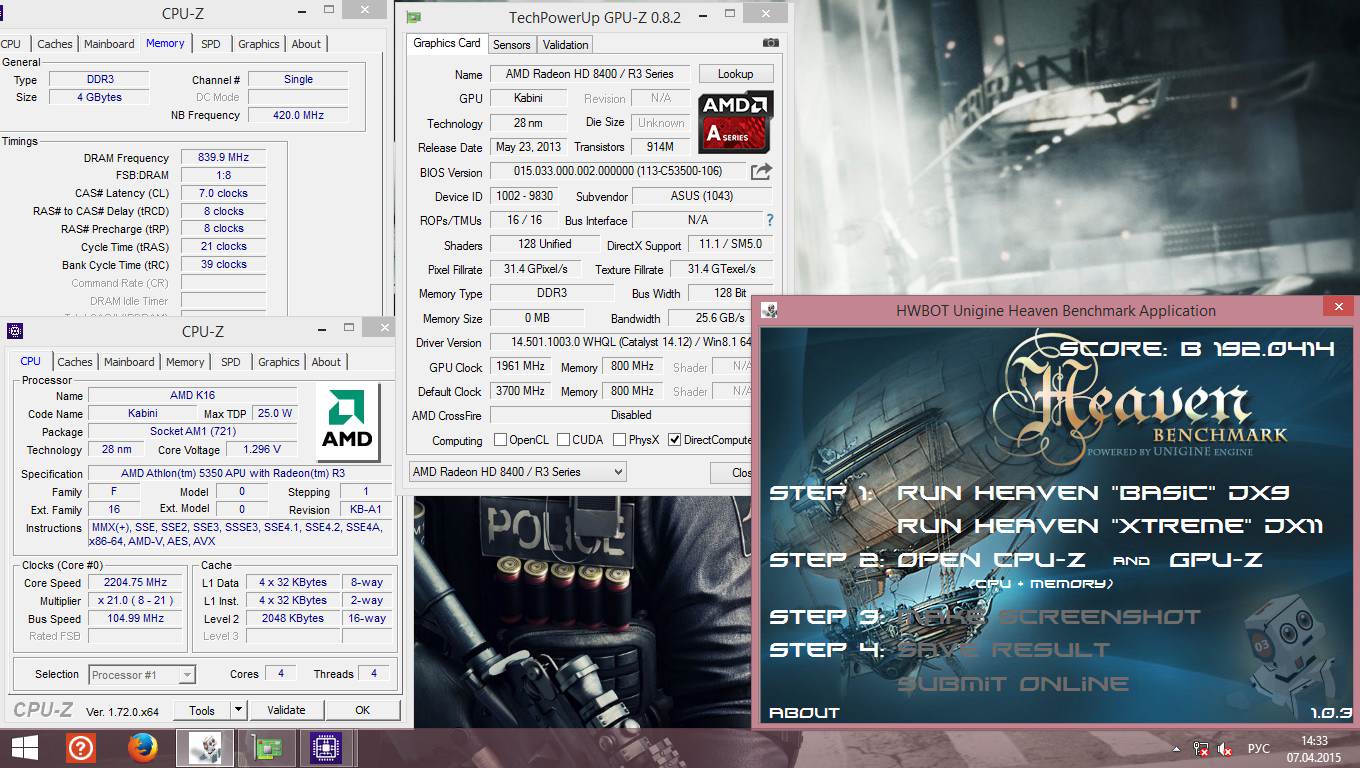Click the BIOS version share/export icon
The width and height of the screenshot is (1360, 768).
(x=761, y=172)
